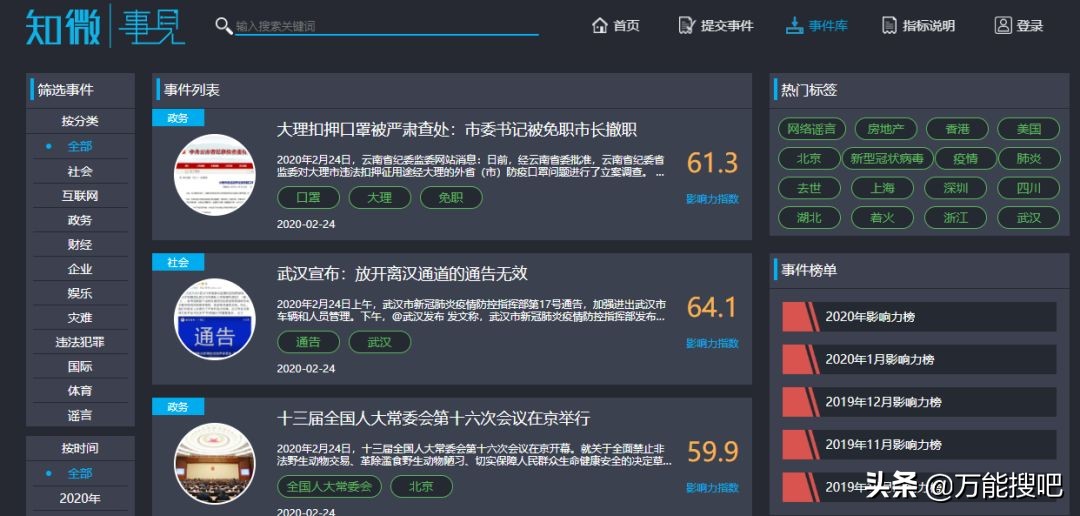The image size is (1080, 516).
Task: Click the 免职 tag on first event
Action: [x=451, y=198]
